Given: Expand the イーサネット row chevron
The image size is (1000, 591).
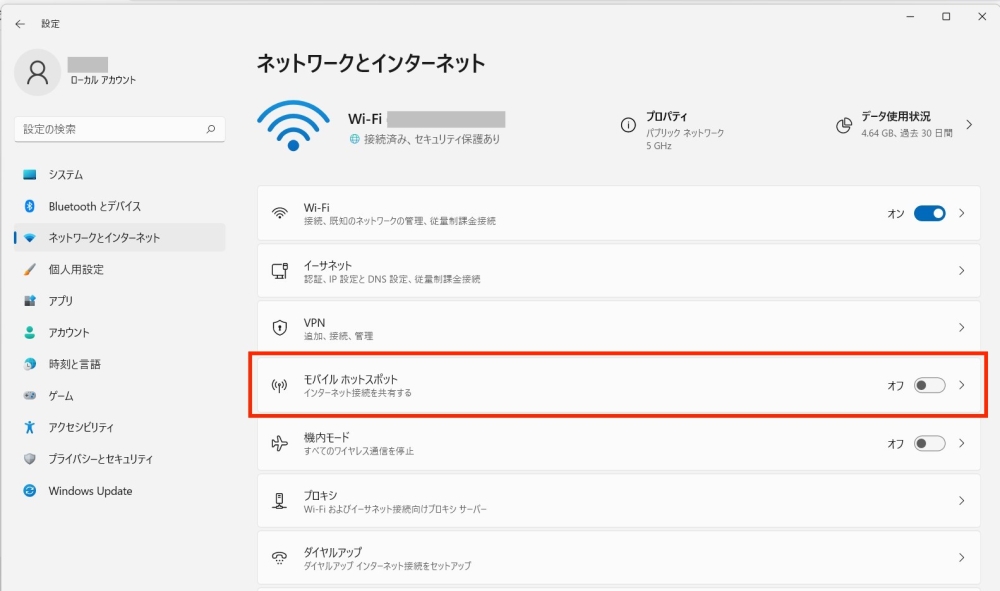Looking at the screenshot, I should click(x=962, y=271).
